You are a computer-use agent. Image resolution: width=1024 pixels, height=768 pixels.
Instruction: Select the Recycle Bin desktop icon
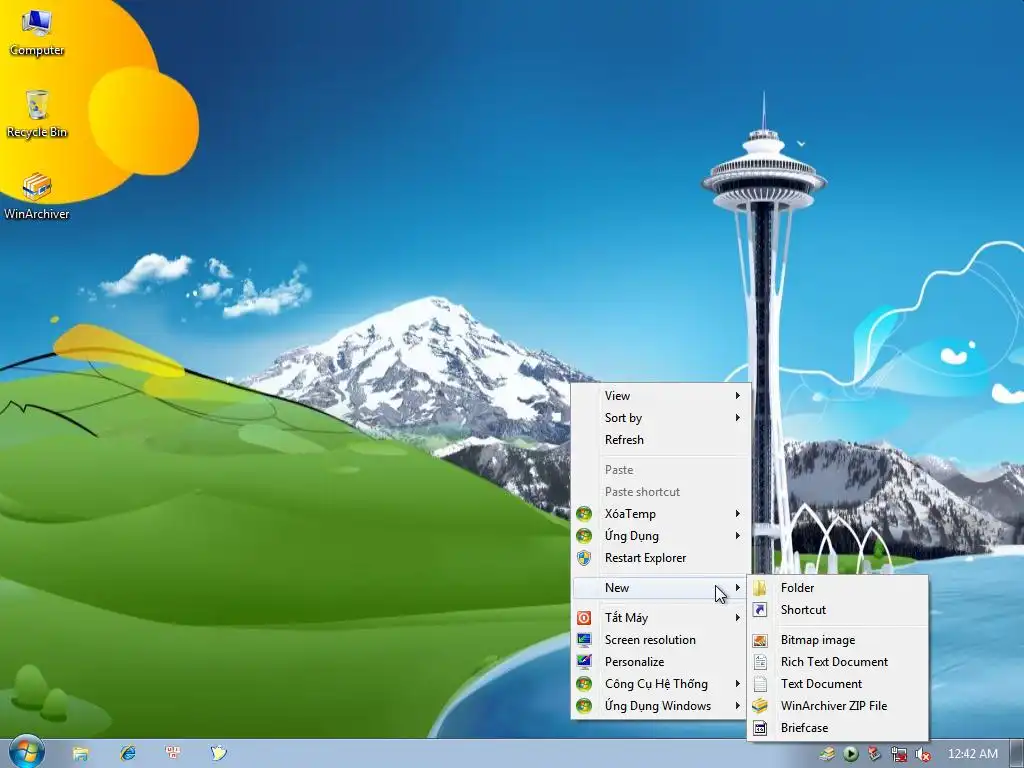tap(37, 114)
